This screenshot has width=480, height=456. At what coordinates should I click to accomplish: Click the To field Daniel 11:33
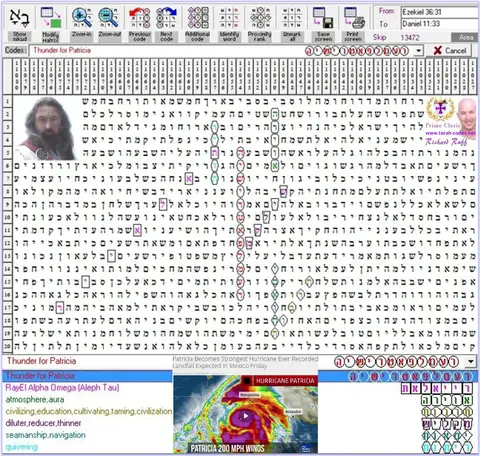[x=440, y=24]
